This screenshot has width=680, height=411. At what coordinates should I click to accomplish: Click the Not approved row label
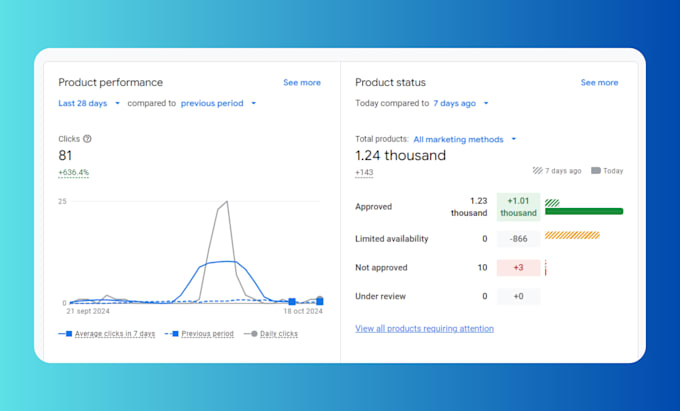[381, 267]
